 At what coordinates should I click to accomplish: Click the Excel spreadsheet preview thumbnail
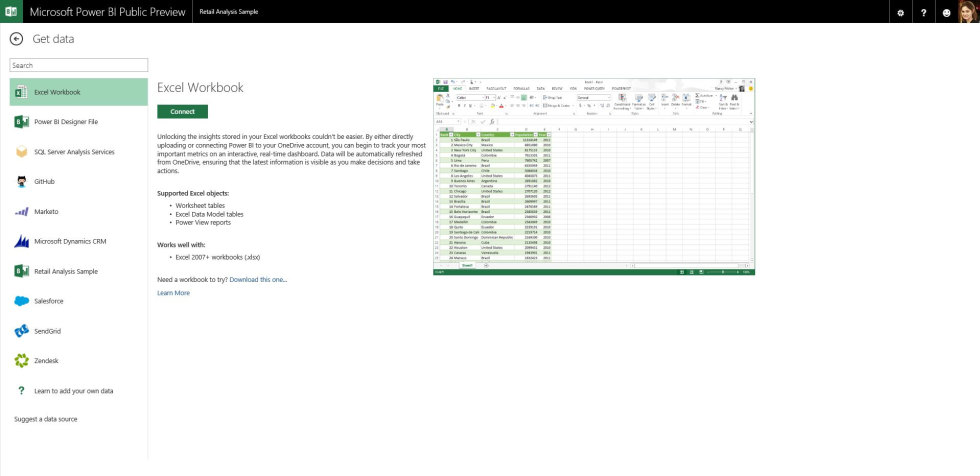tap(594, 177)
